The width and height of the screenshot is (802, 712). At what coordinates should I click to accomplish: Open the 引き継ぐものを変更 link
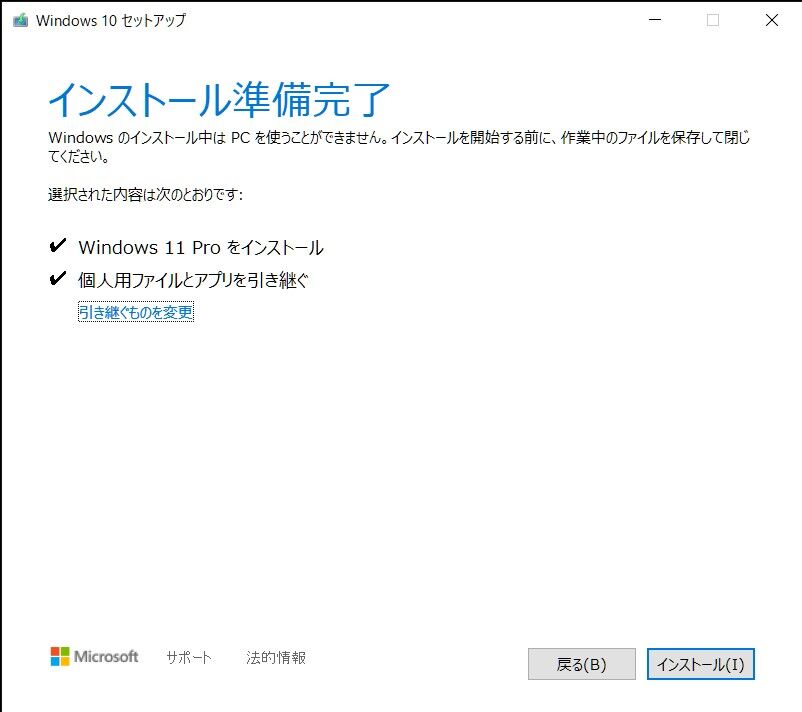click(136, 312)
